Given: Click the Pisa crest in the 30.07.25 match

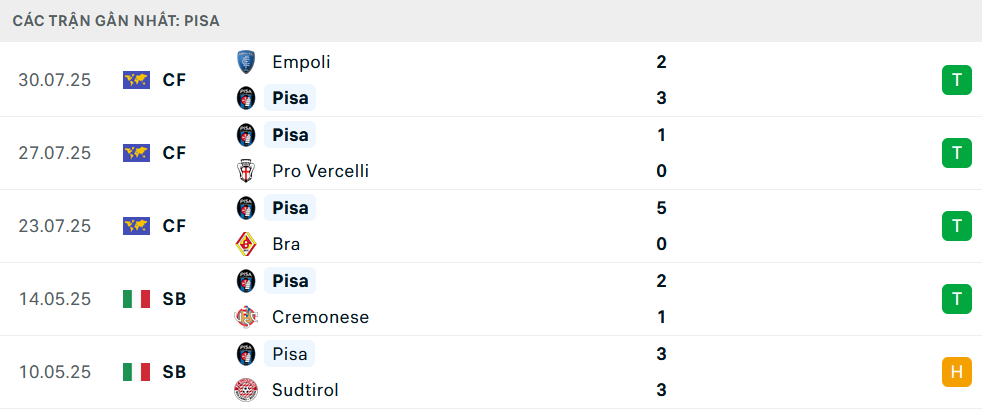Looking at the screenshot, I should coord(246,98).
